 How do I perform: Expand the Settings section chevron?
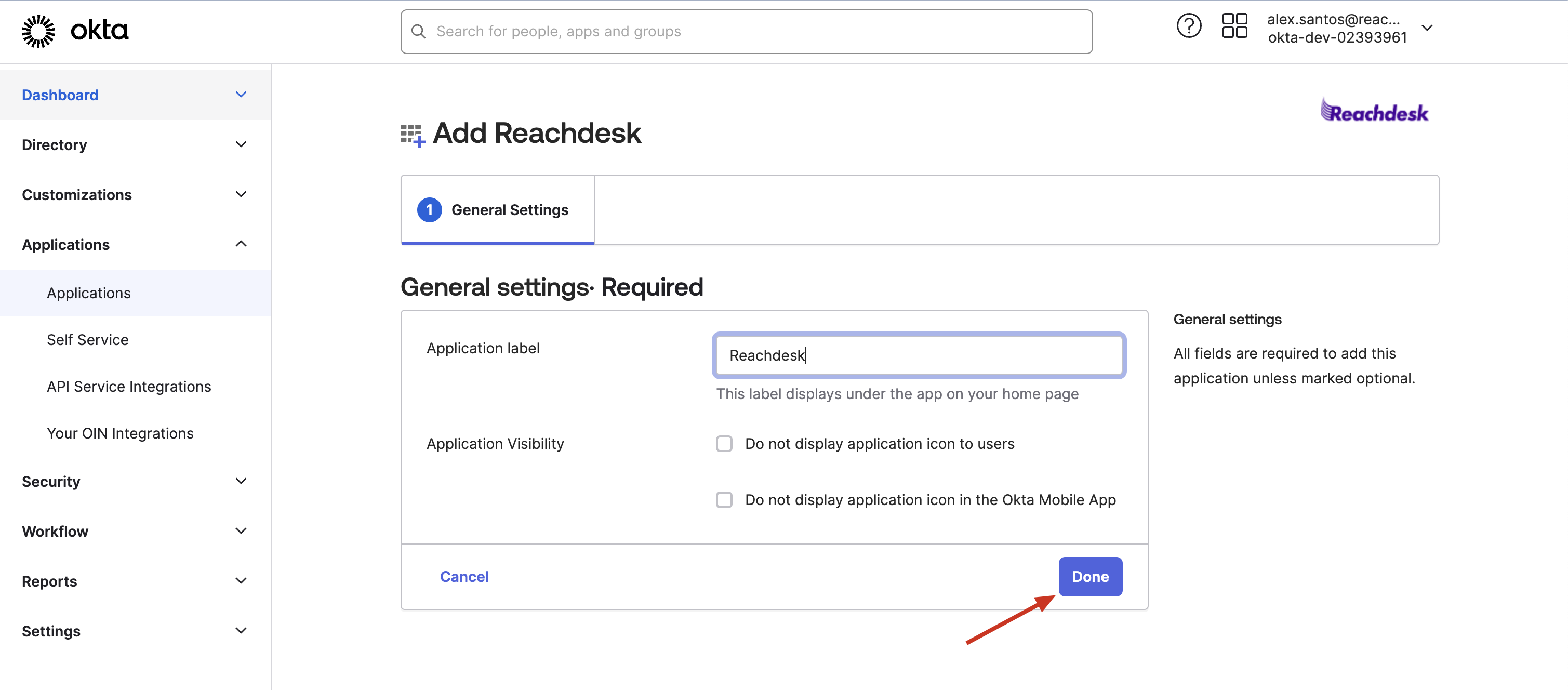click(x=241, y=631)
